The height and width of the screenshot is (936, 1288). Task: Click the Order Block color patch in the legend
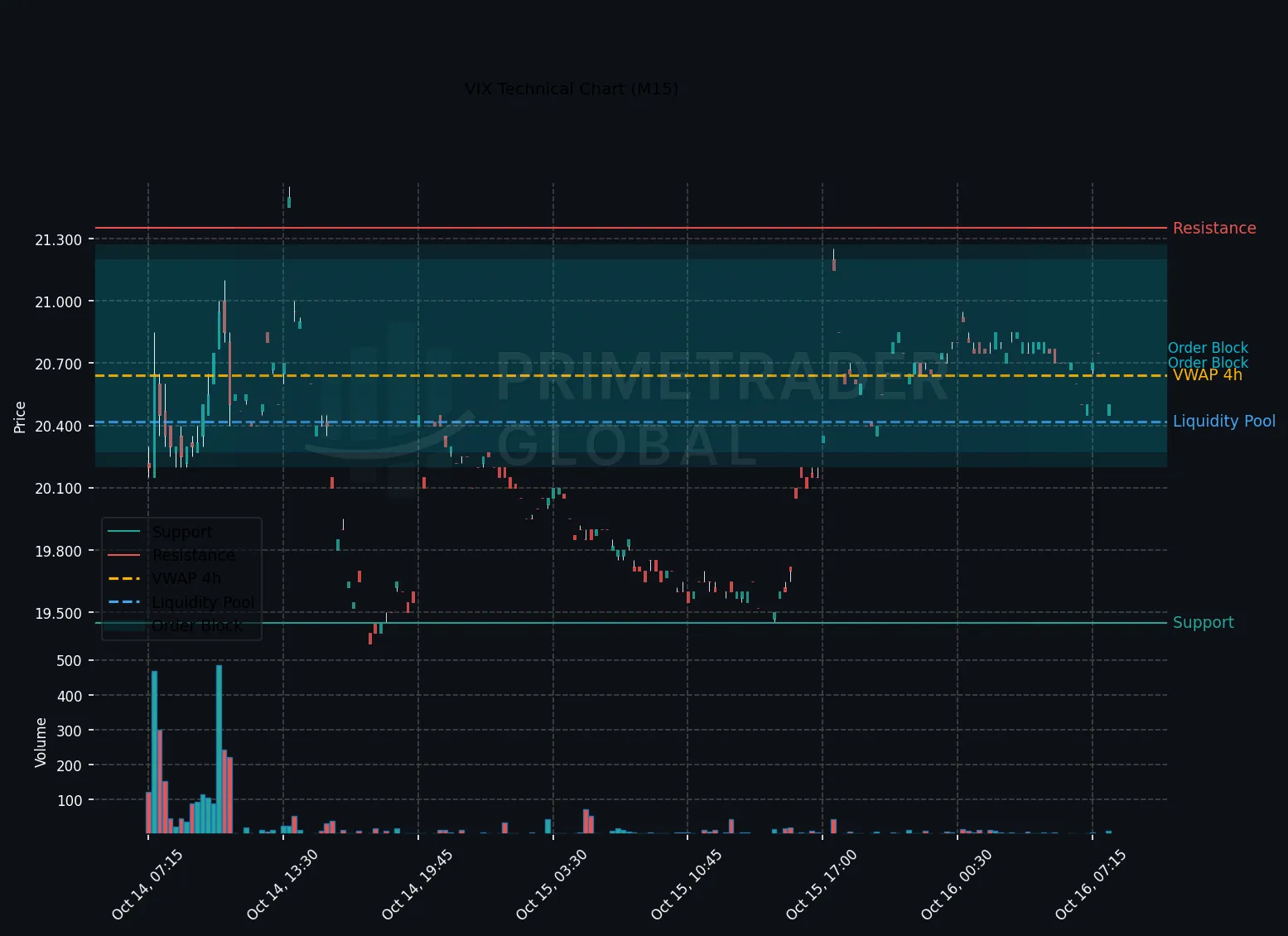click(x=124, y=625)
